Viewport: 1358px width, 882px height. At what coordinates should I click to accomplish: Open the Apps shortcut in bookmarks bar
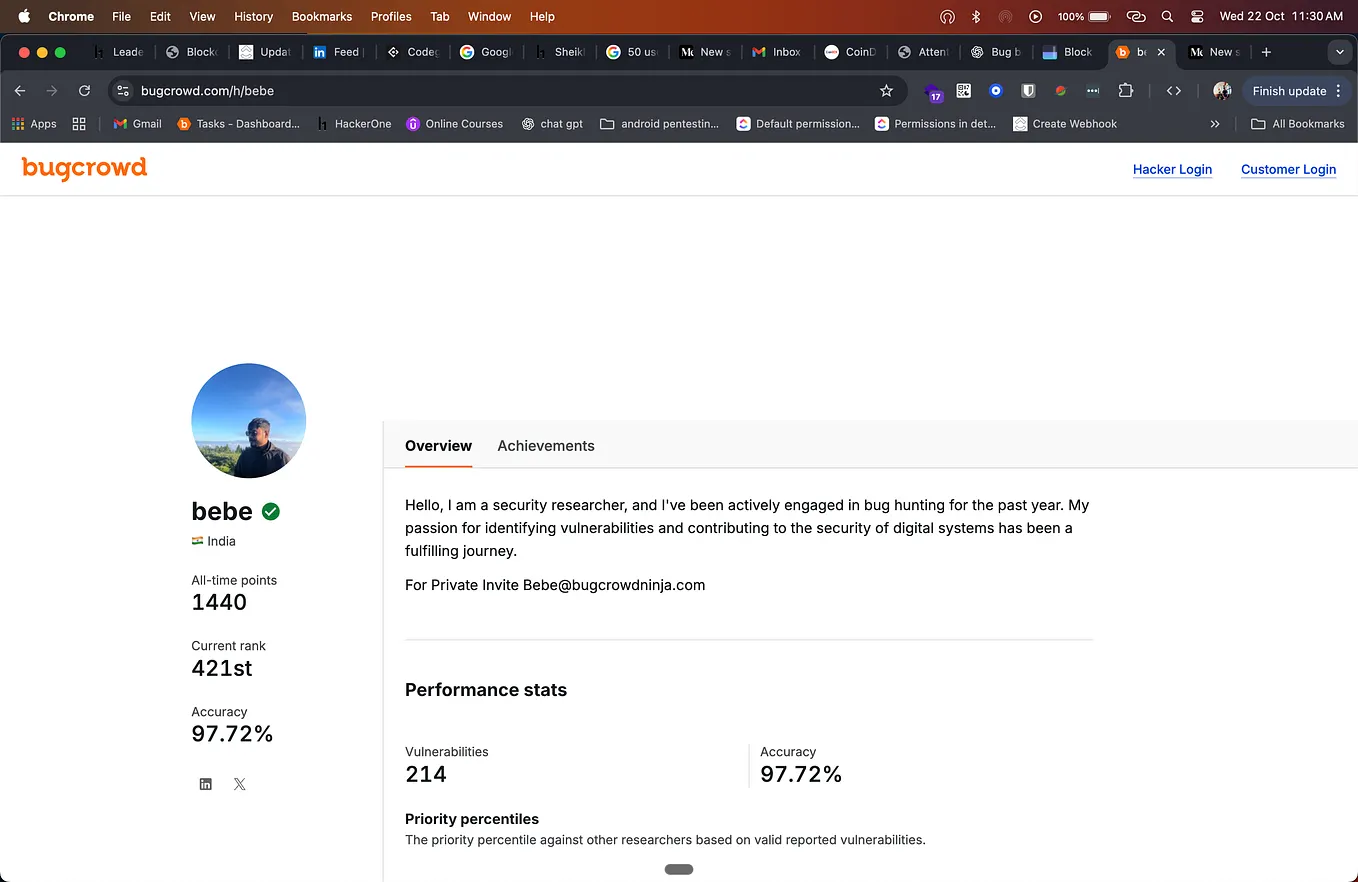[34, 124]
